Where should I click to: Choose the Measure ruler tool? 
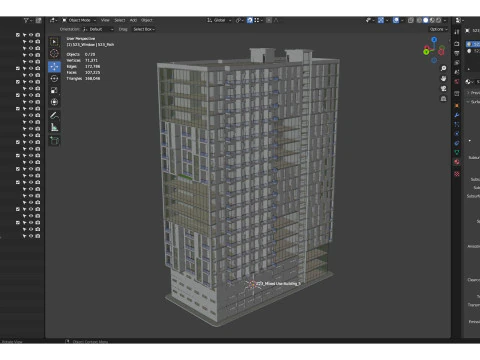[54, 127]
